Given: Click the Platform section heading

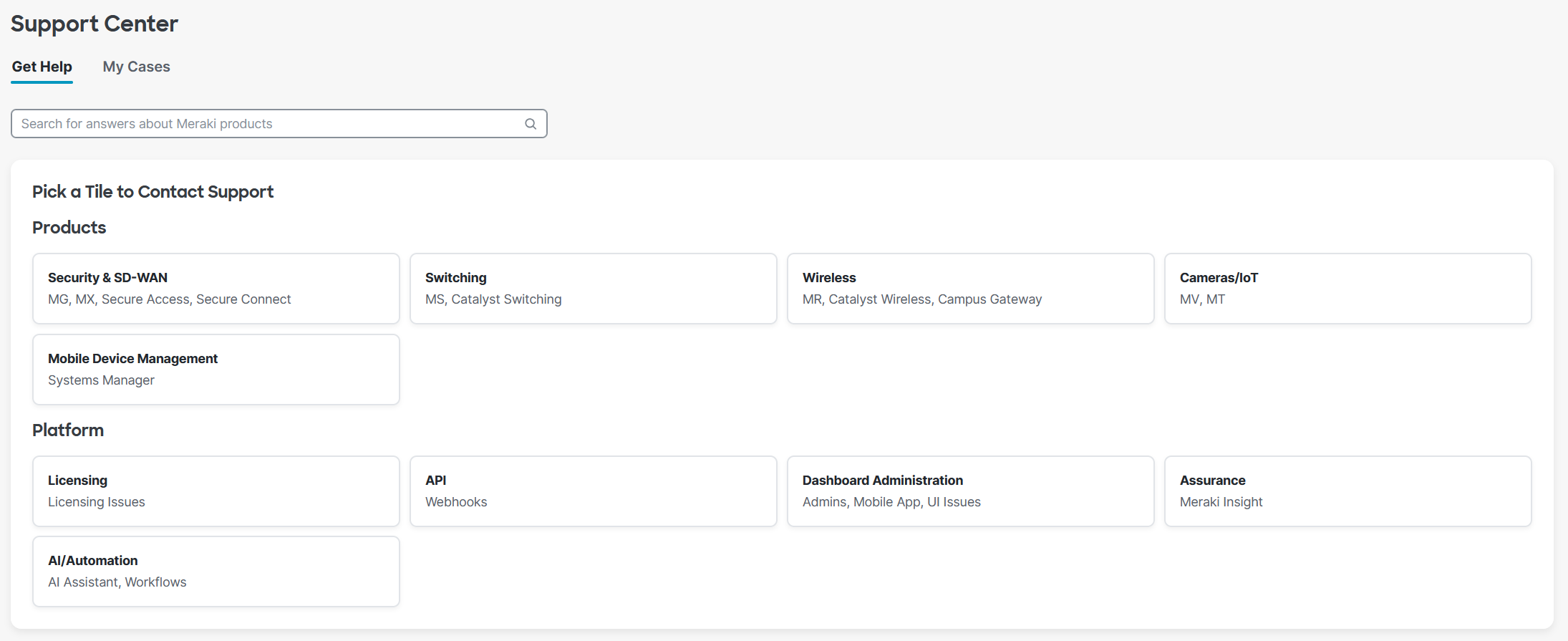Looking at the screenshot, I should coord(68,430).
